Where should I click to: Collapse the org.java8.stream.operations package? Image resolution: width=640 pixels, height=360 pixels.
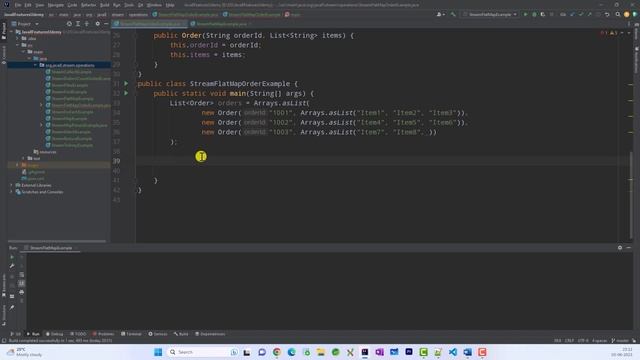click(x=36, y=65)
